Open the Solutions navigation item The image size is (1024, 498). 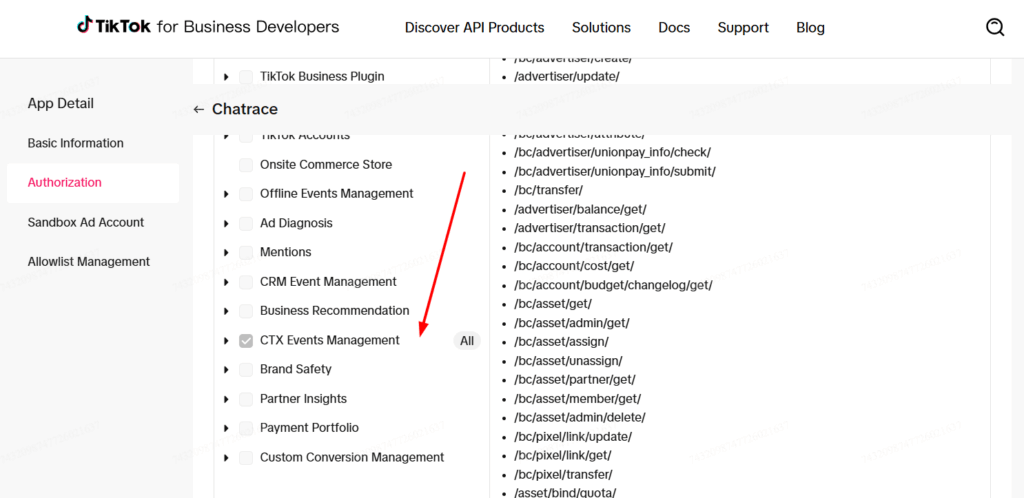[x=601, y=27]
